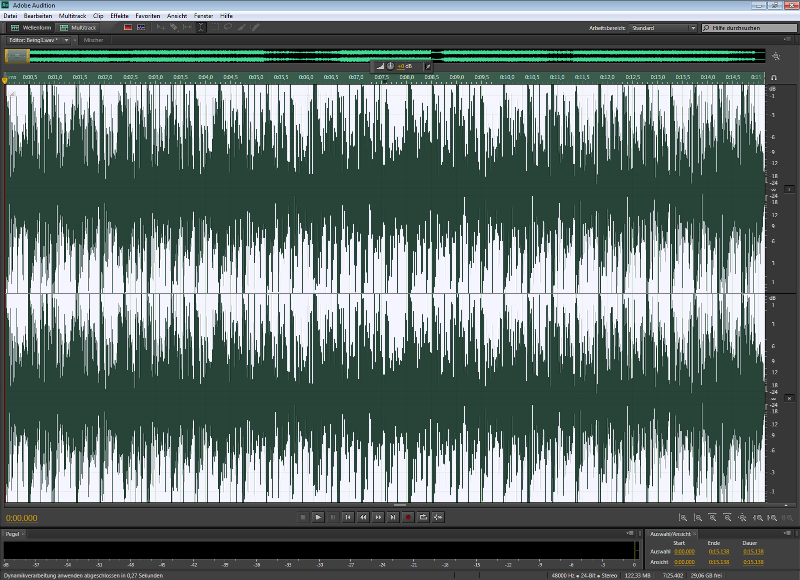The image size is (800, 580).
Task: Open the Multitrack menu
Action: pyautogui.click(x=72, y=16)
